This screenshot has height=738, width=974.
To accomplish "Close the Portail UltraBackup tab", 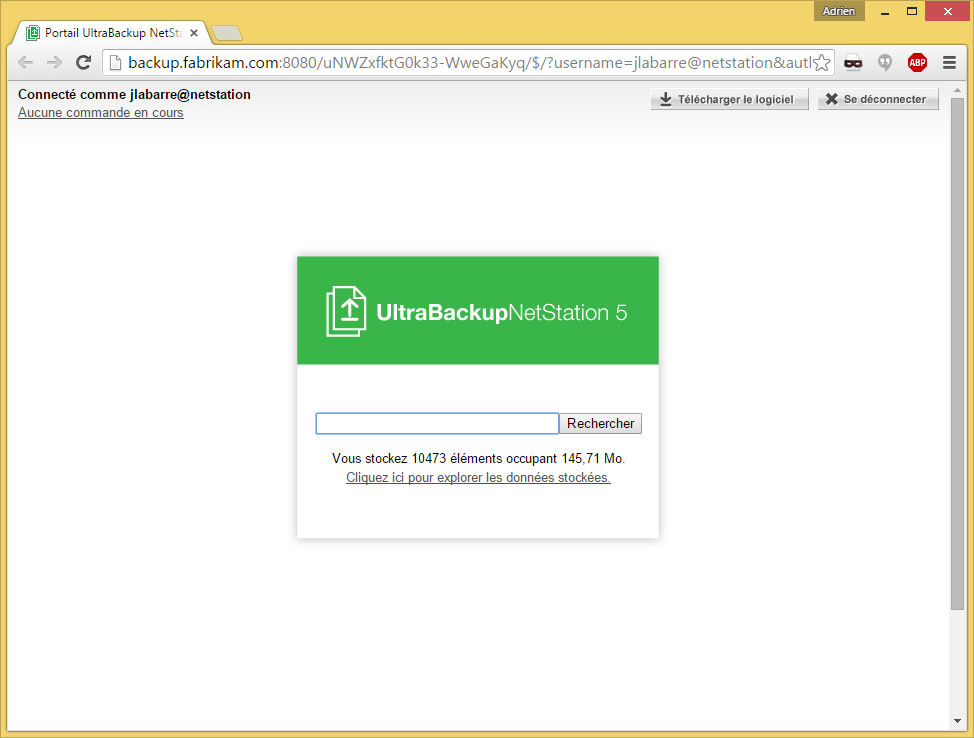I will point(194,33).
